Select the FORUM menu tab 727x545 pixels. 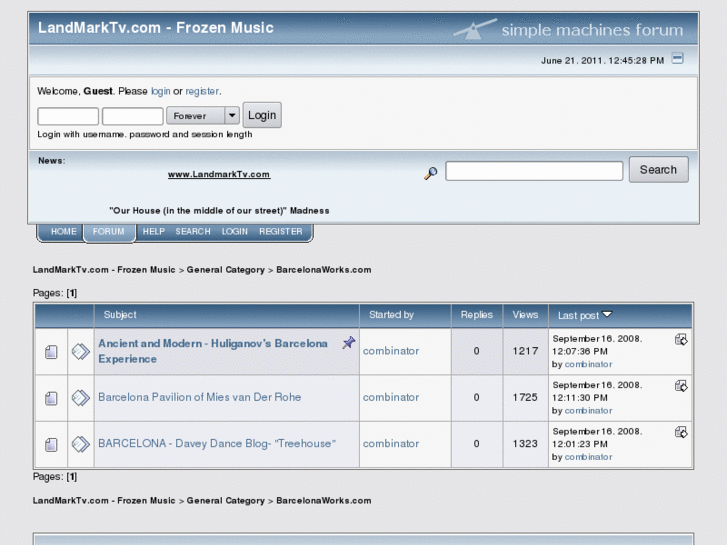click(x=108, y=231)
